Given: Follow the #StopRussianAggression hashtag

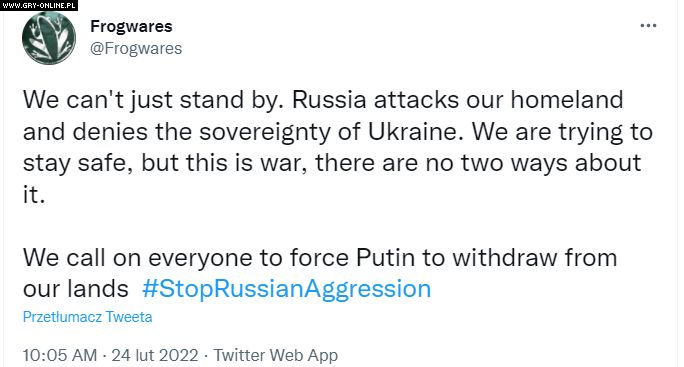Looking at the screenshot, I should pyautogui.click(x=287, y=289).
